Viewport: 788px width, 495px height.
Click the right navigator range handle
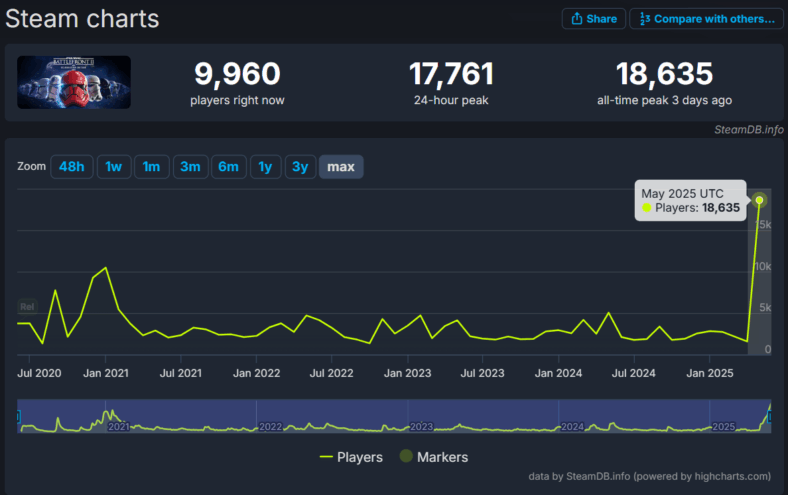point(769,416)
